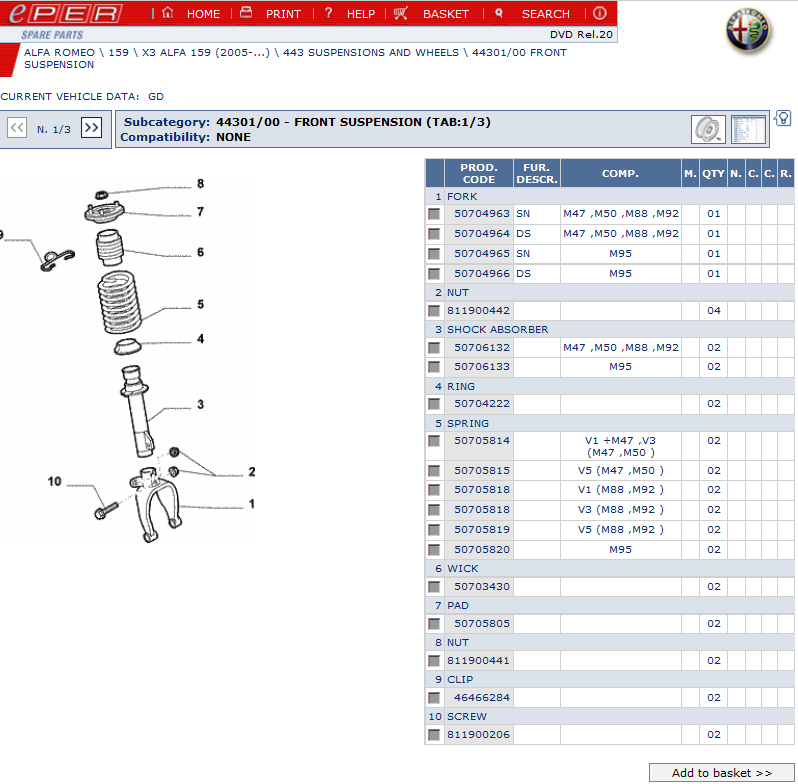Tick checkbox for screw 811900206
The width and height of the screenshot is (798, 784).
(434, 735)
